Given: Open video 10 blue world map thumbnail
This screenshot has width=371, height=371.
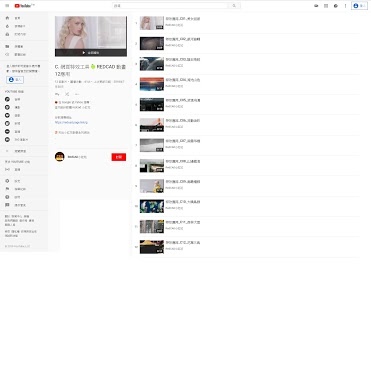Looking at the screenshot, I should pos(152,206).
